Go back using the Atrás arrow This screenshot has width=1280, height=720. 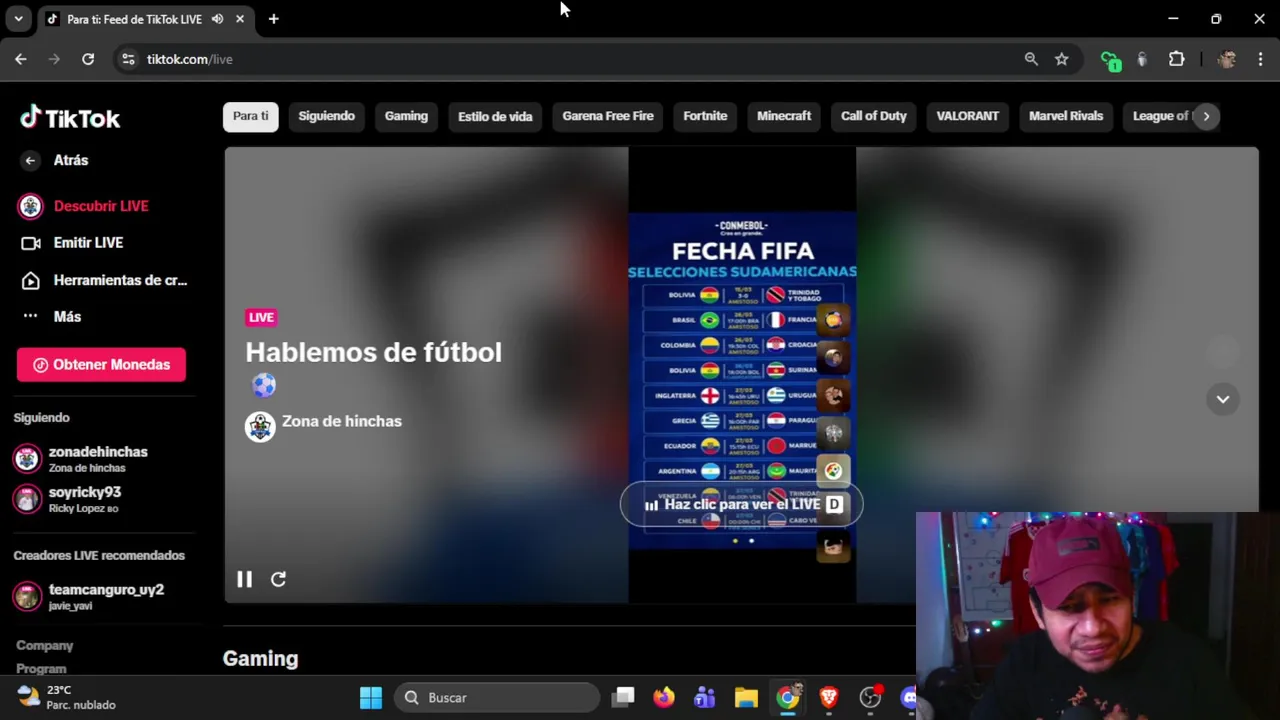[x=30, y=160]
